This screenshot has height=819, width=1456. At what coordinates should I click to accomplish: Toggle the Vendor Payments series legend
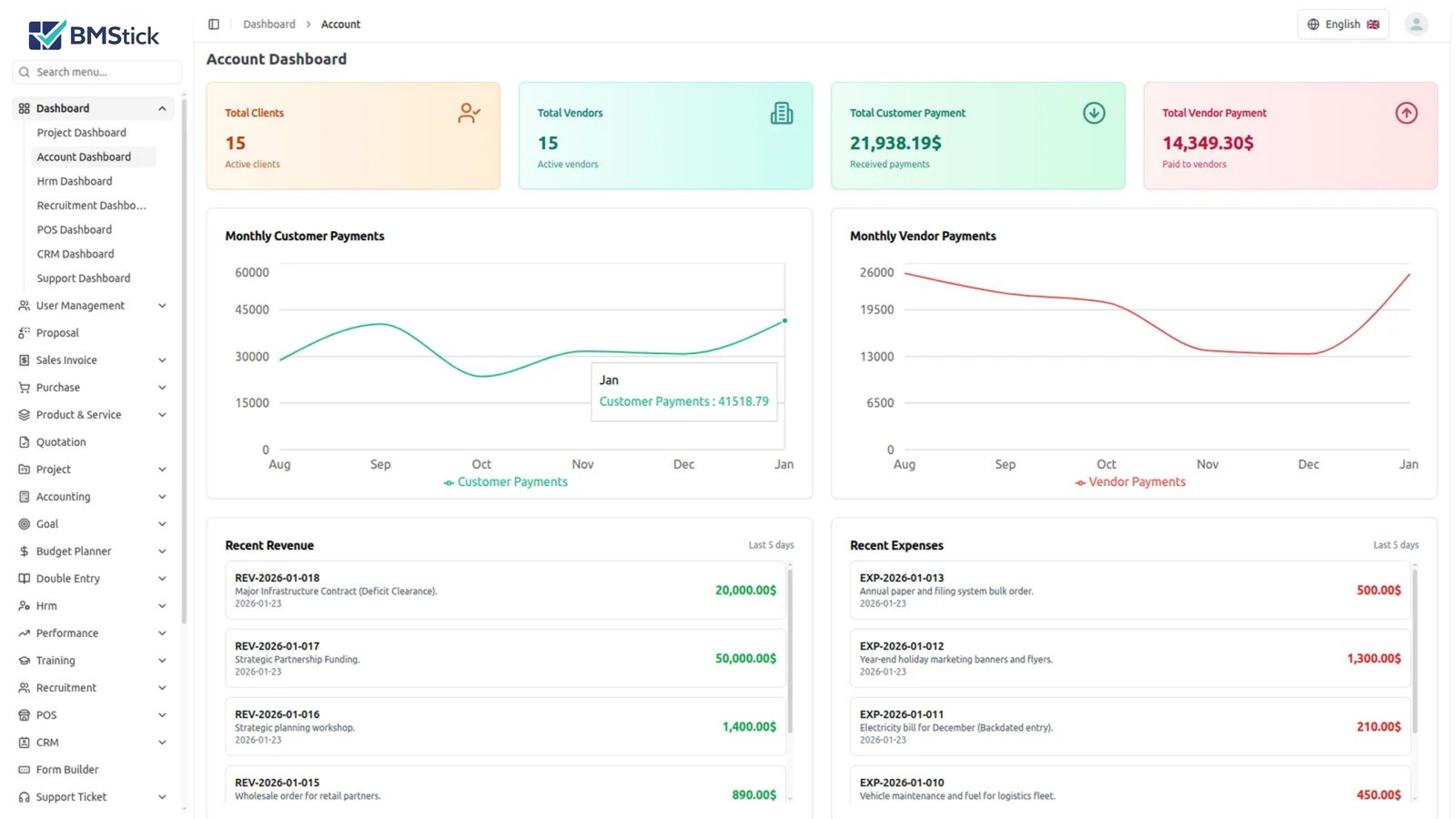(1129, 481)
